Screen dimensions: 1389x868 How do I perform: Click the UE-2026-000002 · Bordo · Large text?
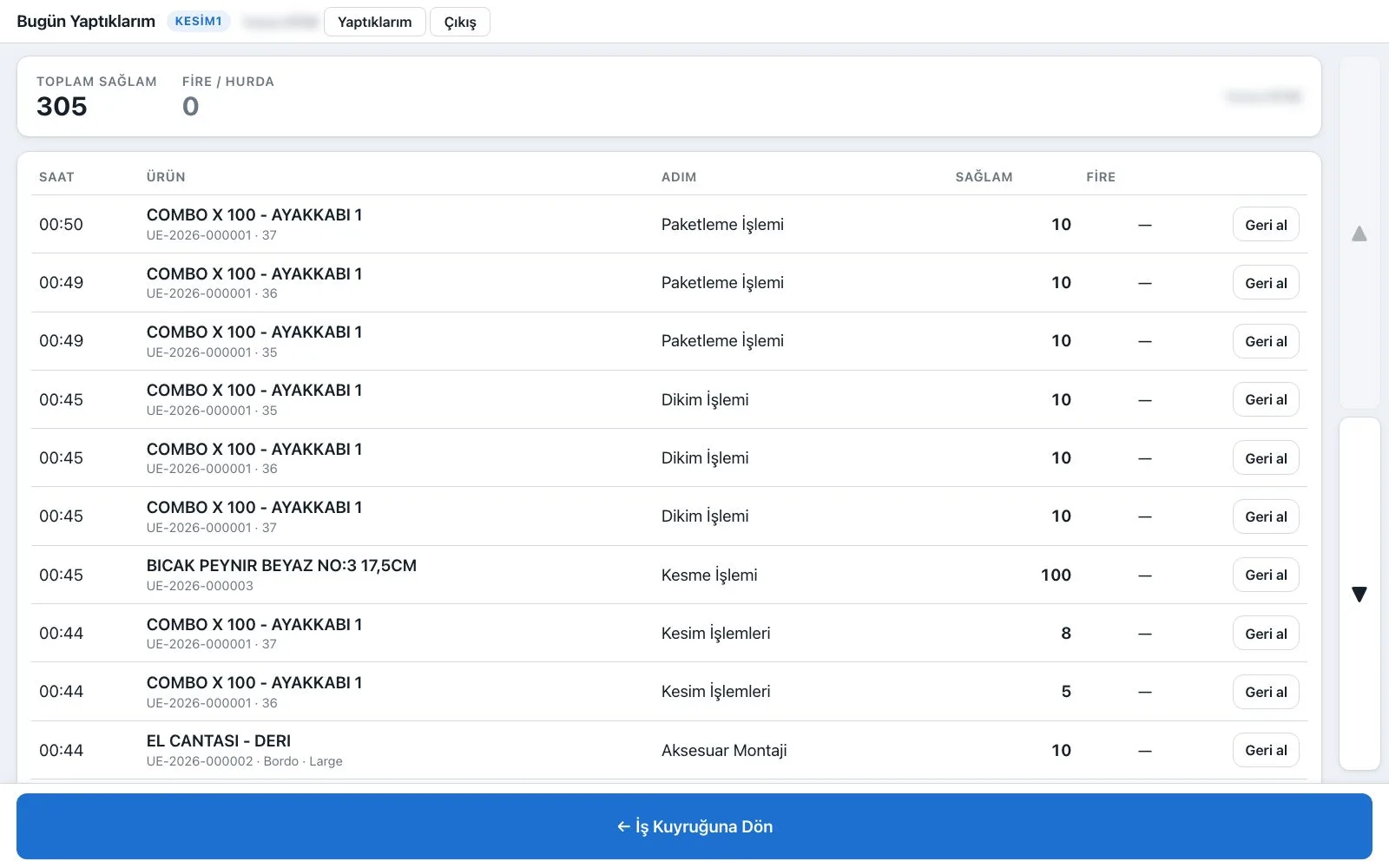[244, 761]
